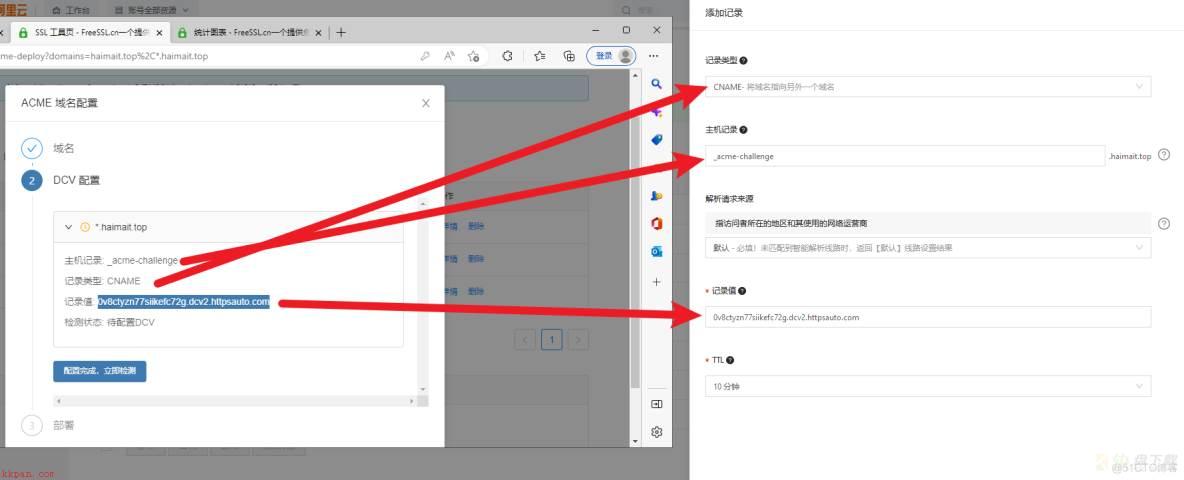Close the ACME 域名配置 dialog

pyautogui.click(x=426, y=103)
